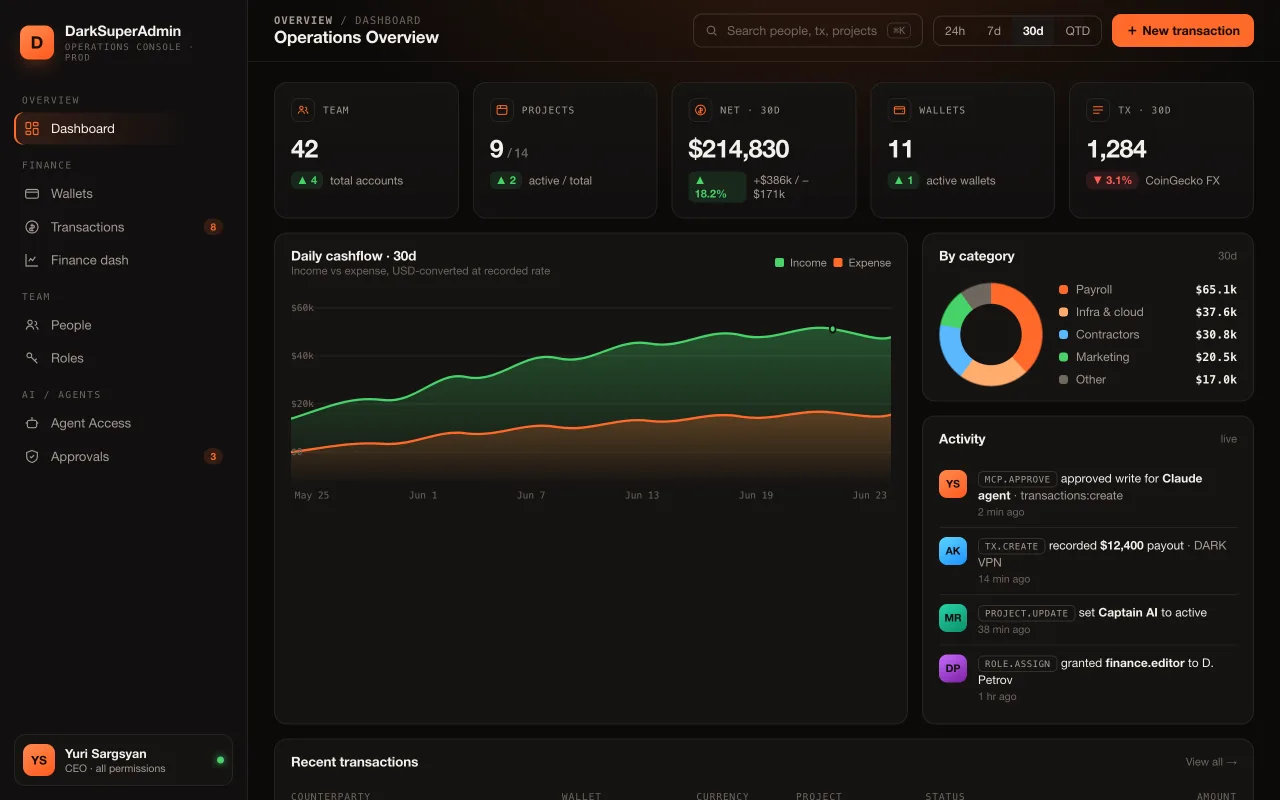This screenshot has height=800, width=1280.
Task: Click the AK avatar in Activity feed
Action: [x=953, y=551]
